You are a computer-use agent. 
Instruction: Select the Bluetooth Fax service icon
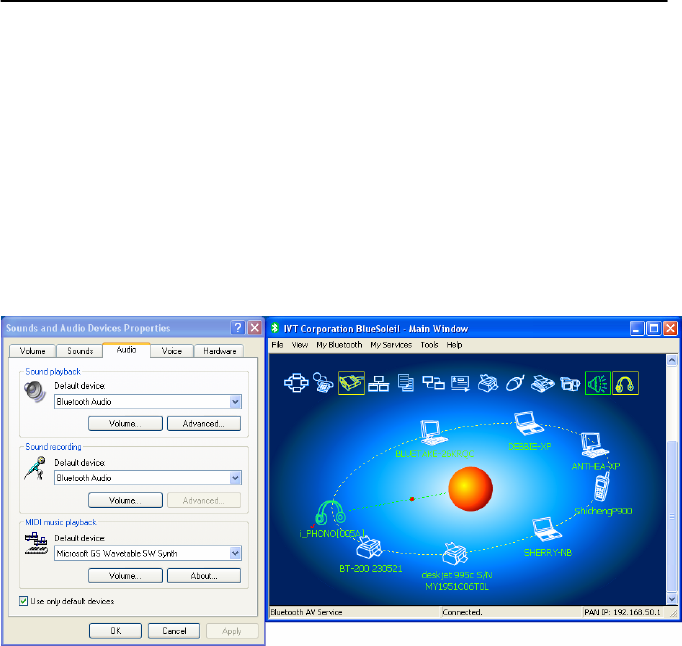542,383
